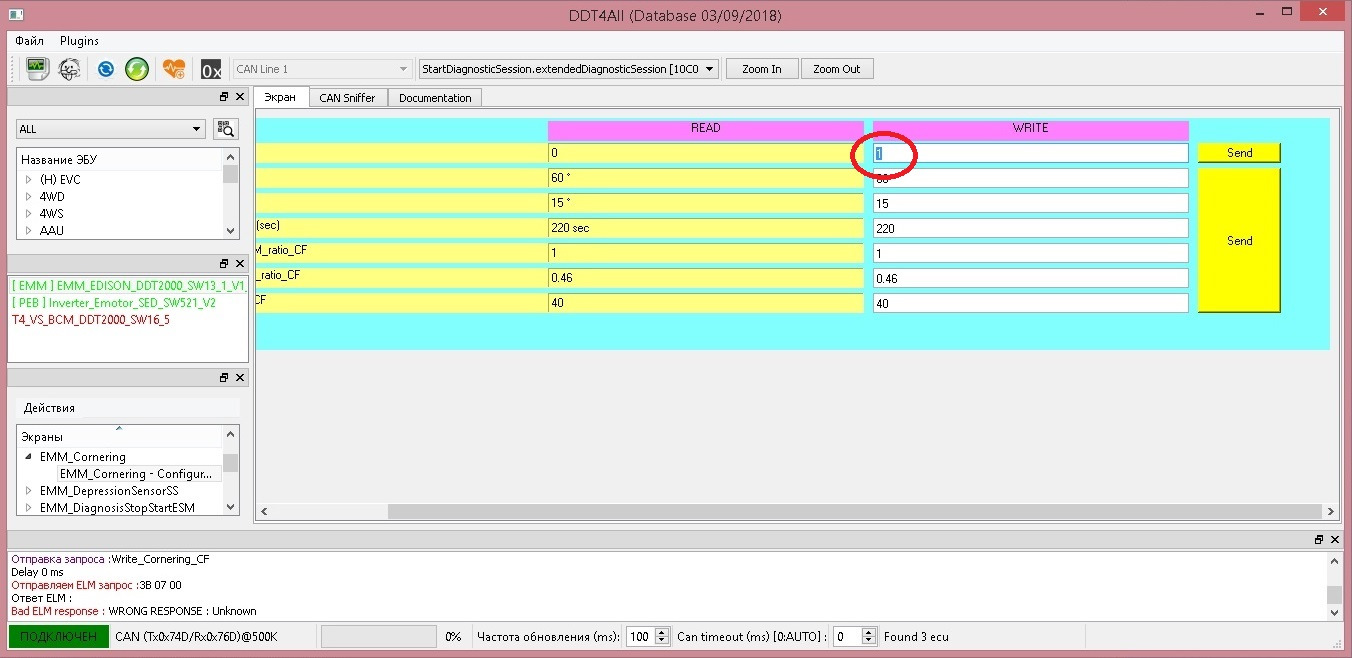The height and width of the screenshot is (658, 1352).
Task: Select Inverter_Emotor_SED_SW521_V2 ECU entry
Action: (x=114, y=302)
